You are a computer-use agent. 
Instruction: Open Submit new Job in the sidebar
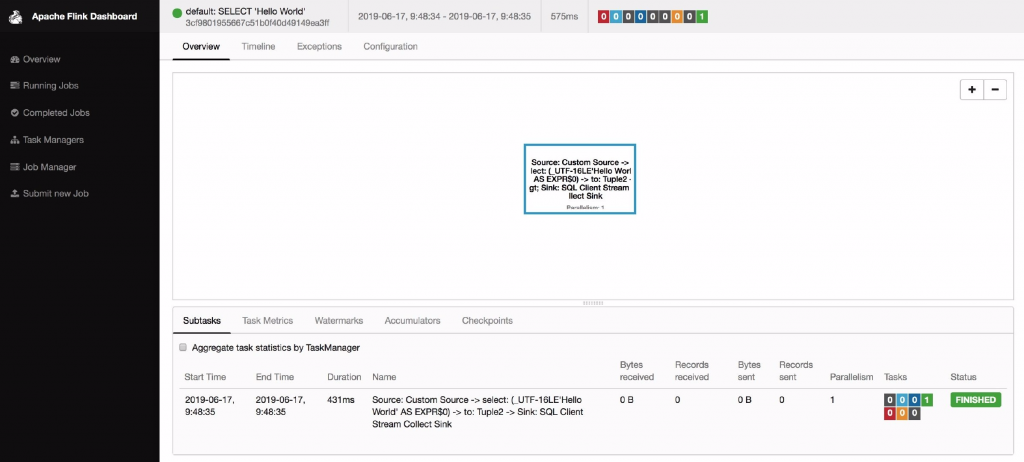click(x=49, y=193)
